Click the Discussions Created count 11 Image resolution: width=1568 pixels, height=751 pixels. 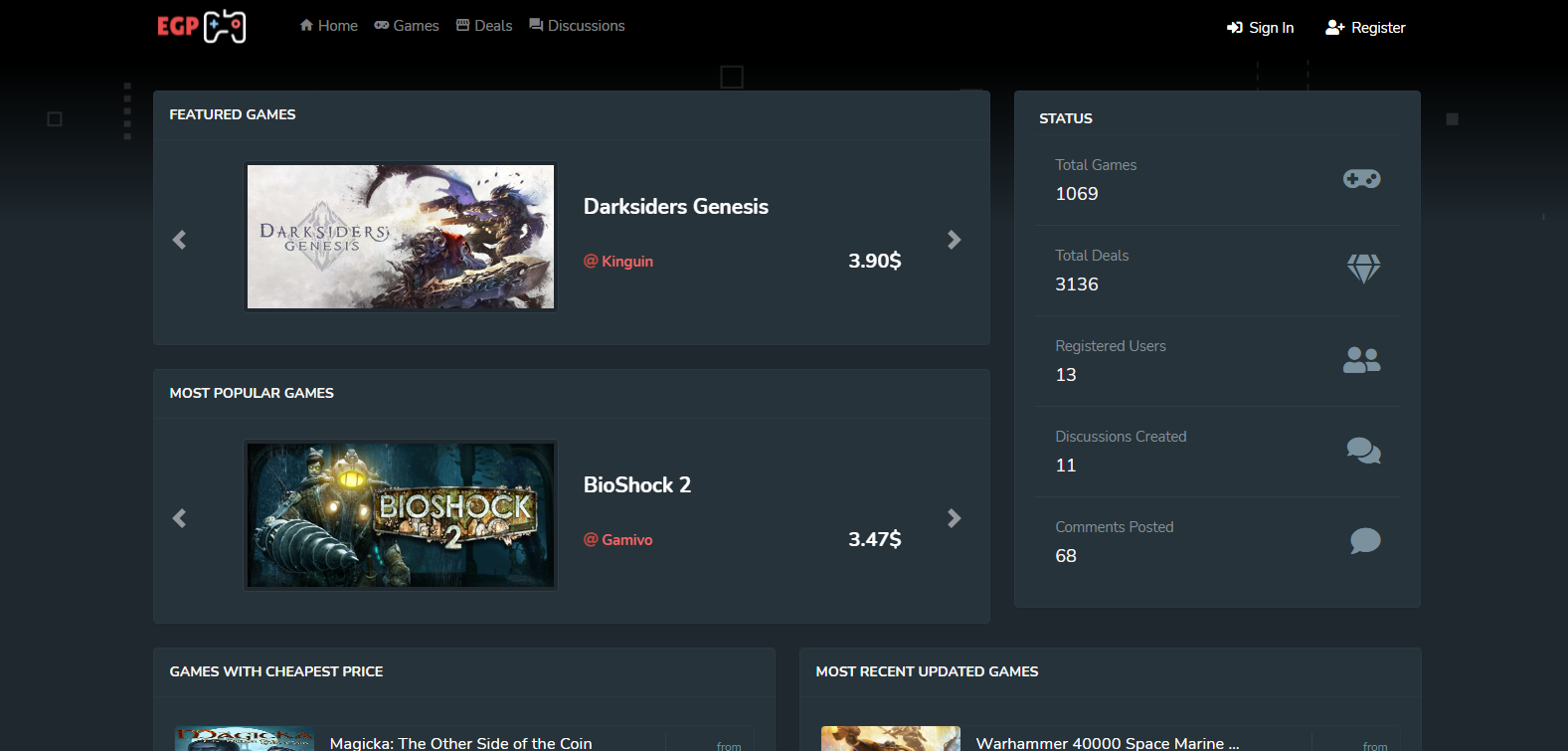pos(1066,466)
